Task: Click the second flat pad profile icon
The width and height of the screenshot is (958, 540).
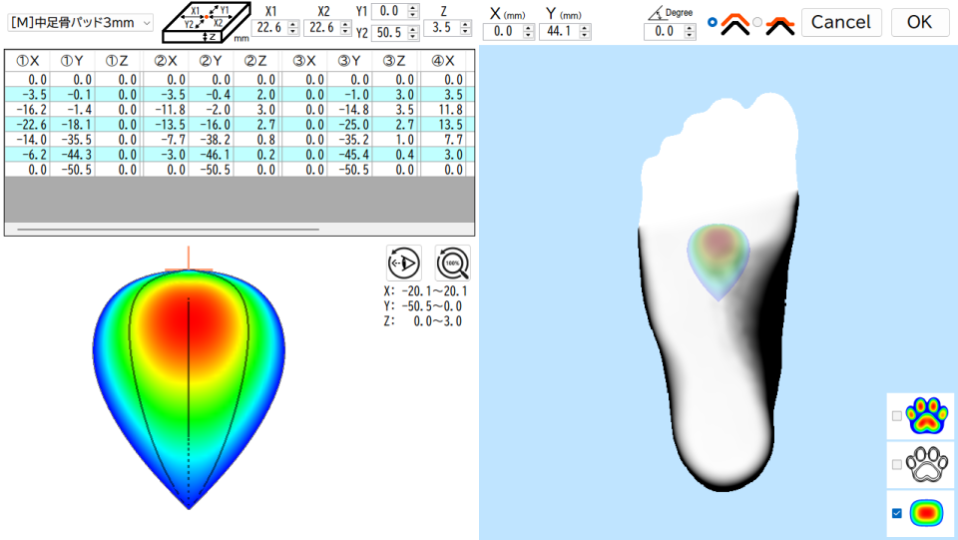Action: 780,25
